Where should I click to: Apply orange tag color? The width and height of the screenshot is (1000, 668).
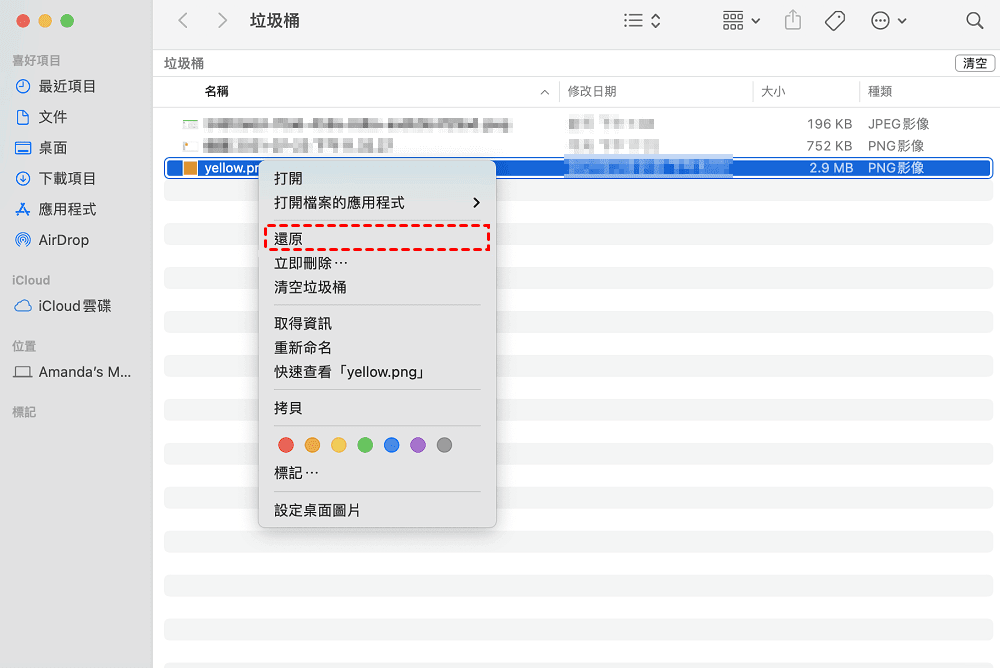point(312,445)
